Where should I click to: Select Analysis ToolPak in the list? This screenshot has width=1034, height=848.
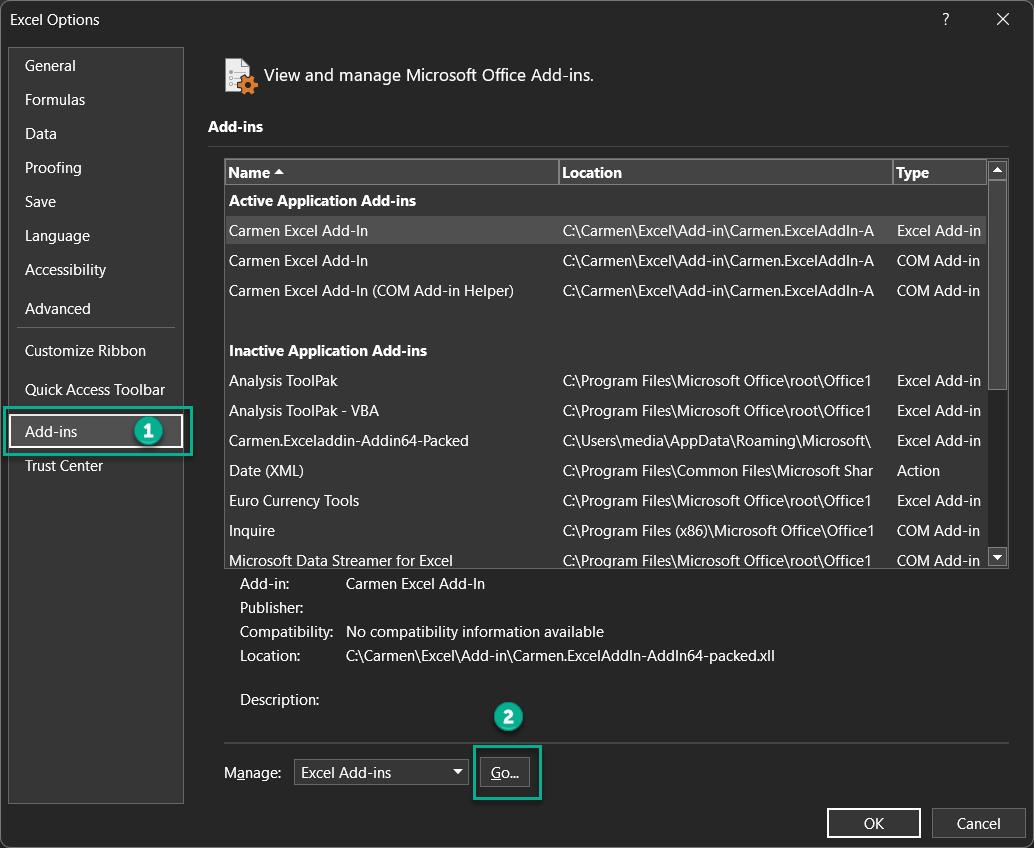point(284,381)
